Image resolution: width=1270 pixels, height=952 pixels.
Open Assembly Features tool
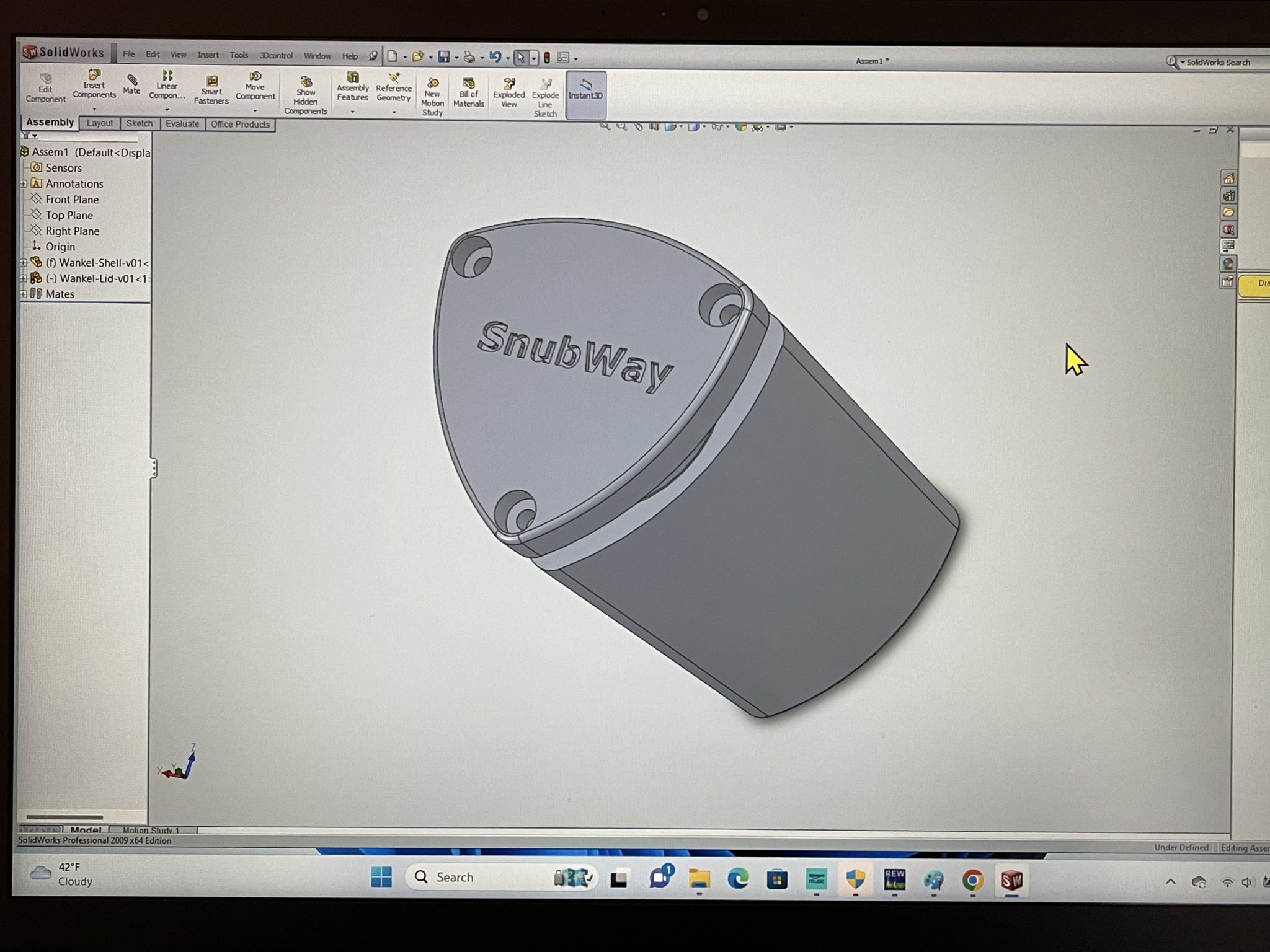[353, 86]
